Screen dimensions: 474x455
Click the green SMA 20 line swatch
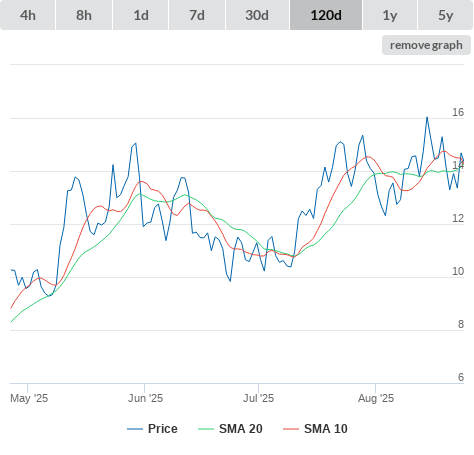point(206,429)
